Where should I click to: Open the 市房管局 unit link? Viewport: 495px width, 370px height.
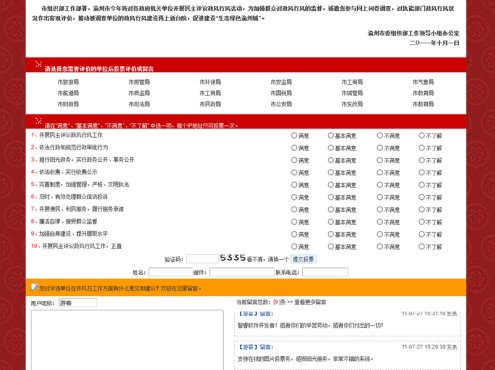[139, 82]
